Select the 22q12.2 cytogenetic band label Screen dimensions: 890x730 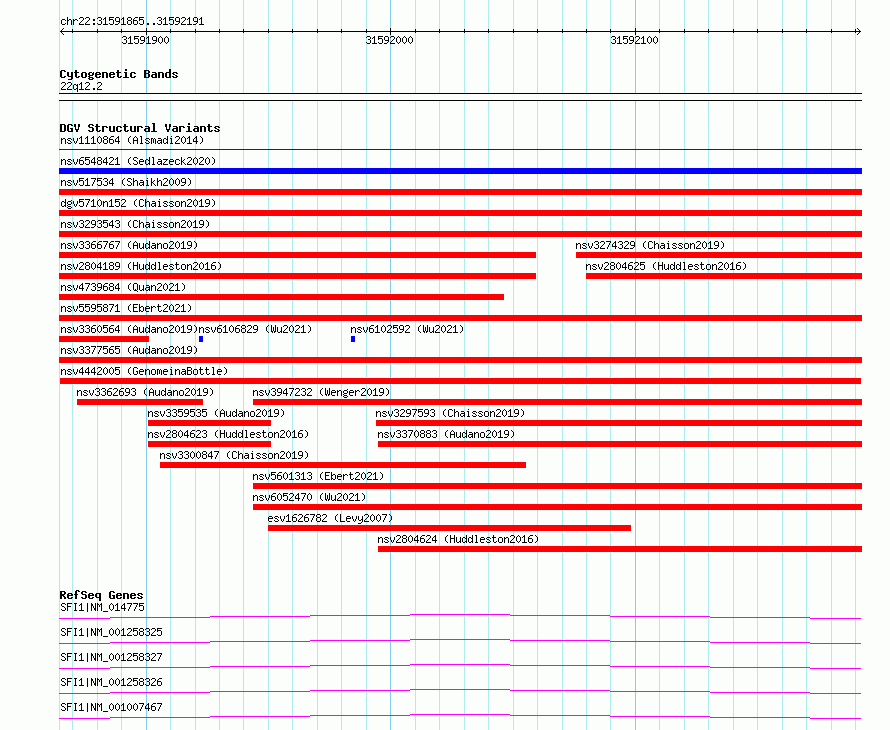(x=81, y=86)
